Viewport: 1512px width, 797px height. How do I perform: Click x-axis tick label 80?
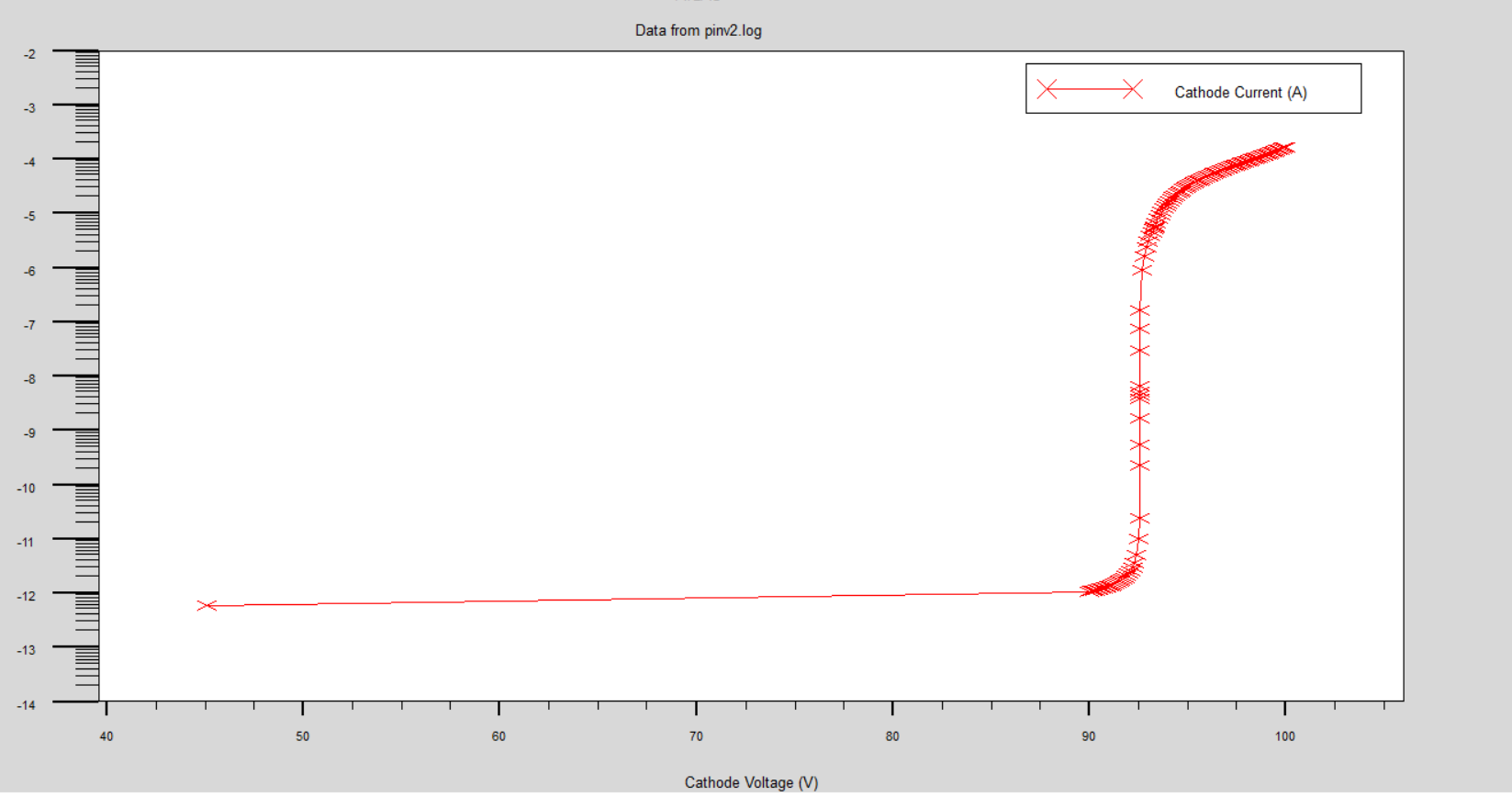click(x=892, y=736)
